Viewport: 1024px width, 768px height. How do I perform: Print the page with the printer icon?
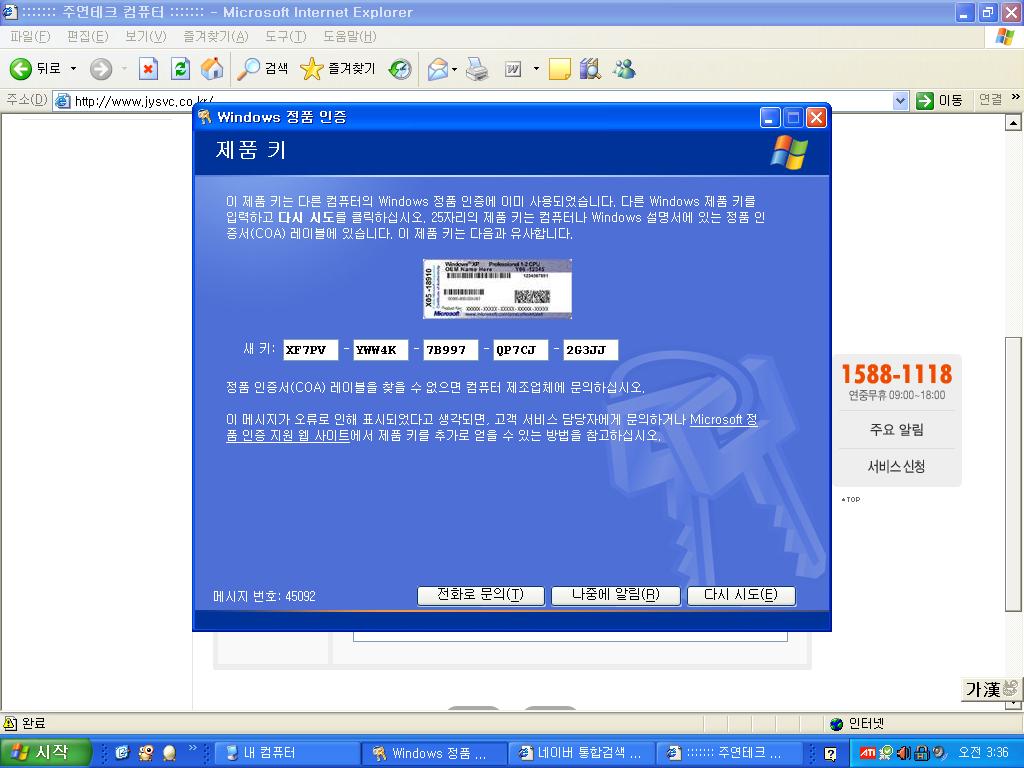click(x=477, y=69)
